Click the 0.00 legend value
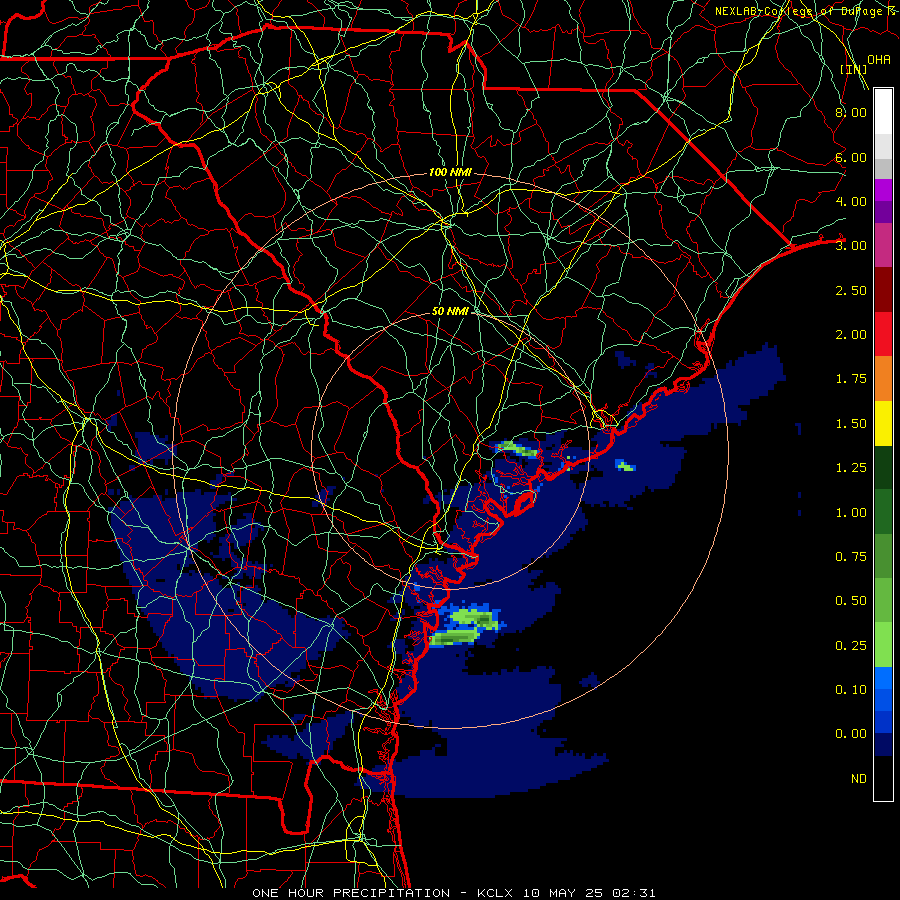Viewport: 900px width, 900px height. coord(851,734)
